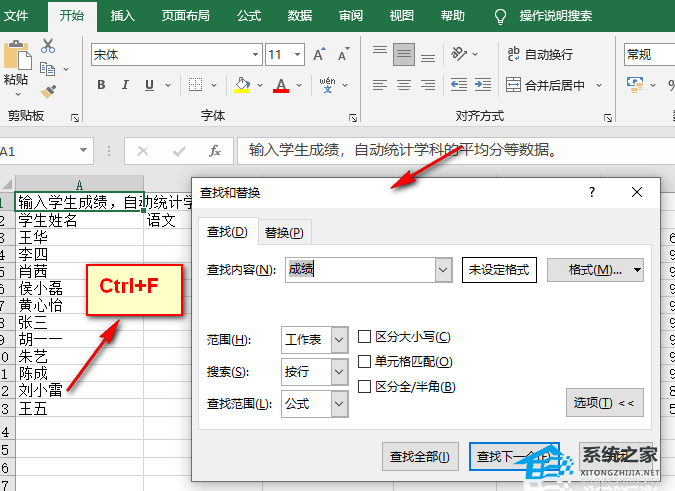Screen dimensions: 675x491
Task: Toggle Italic formatting
Action: click(125, 85)
